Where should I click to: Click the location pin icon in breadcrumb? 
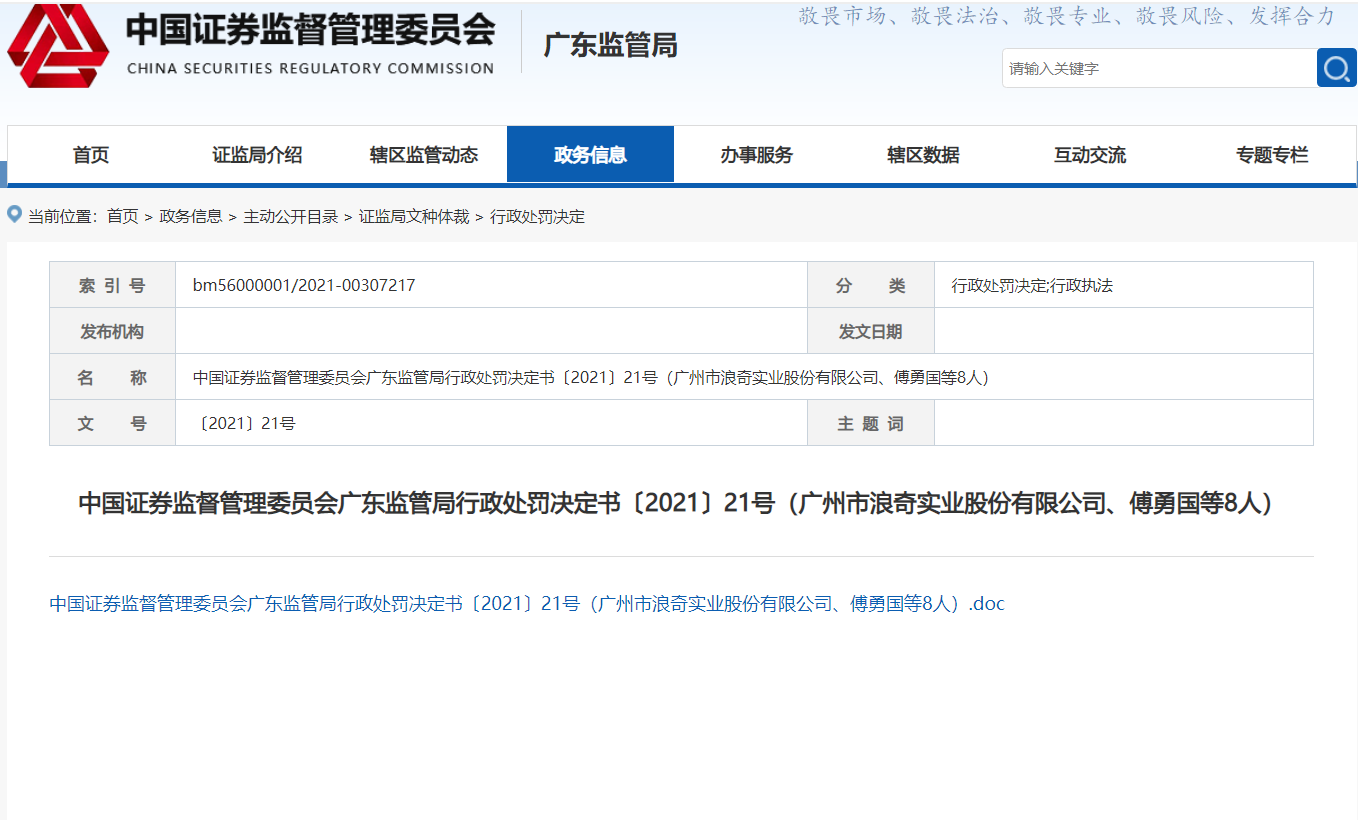point(14,215)
